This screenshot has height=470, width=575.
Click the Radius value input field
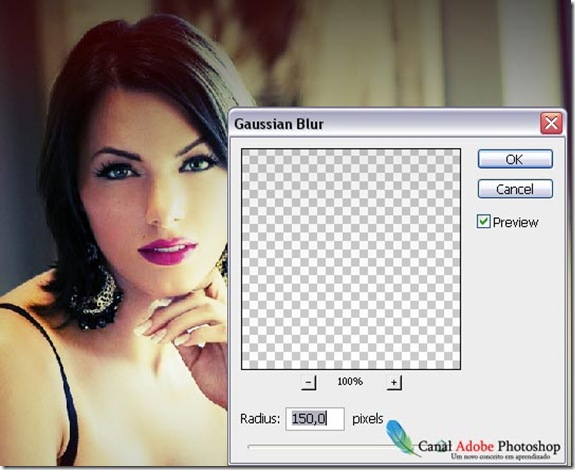click(315, 419)
